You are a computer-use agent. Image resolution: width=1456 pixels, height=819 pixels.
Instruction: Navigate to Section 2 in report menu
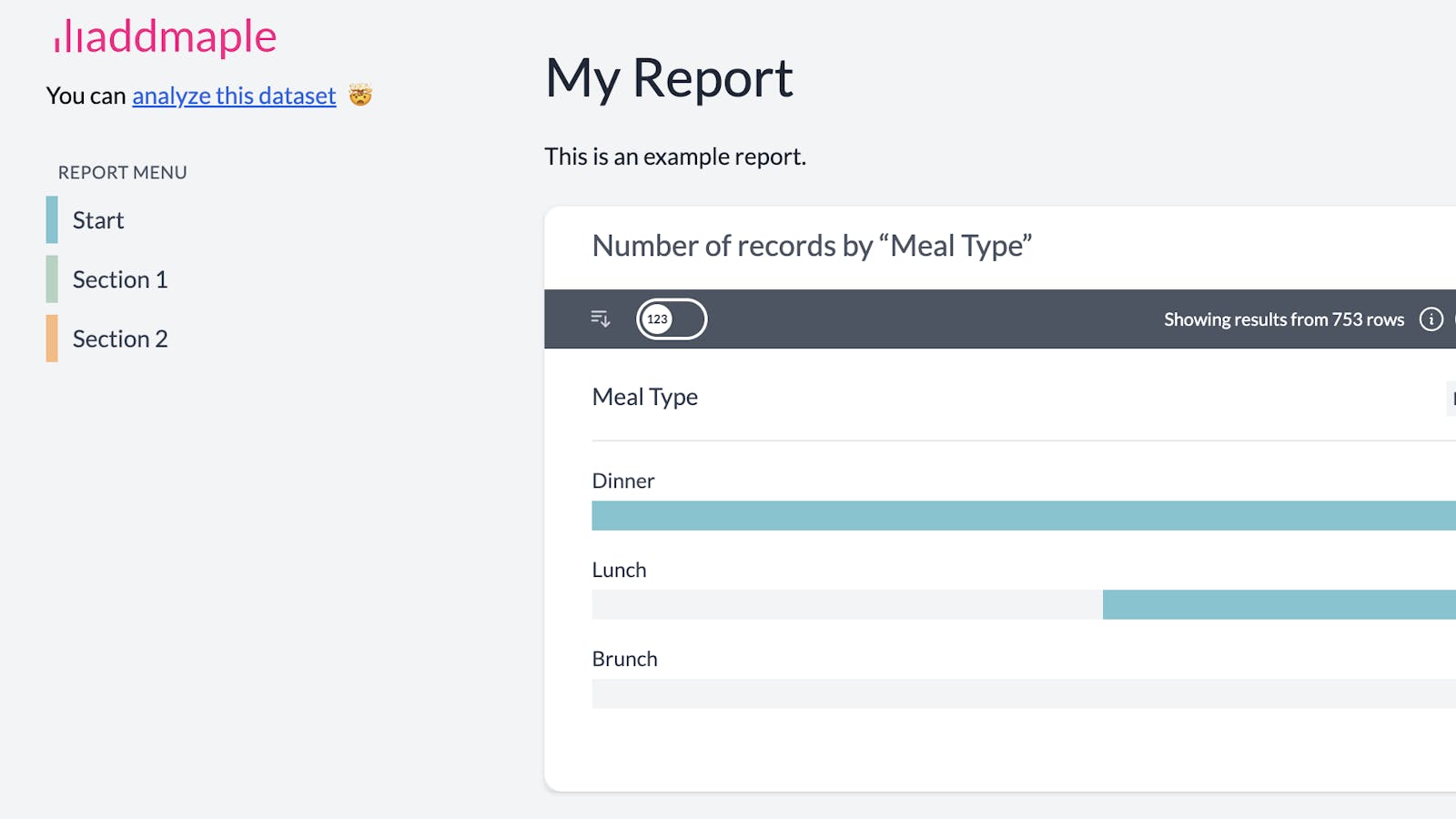click(x=120, y=339)
